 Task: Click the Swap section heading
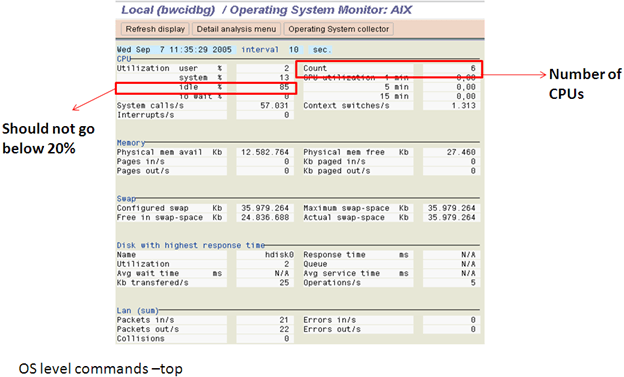[x=126, y=199]
